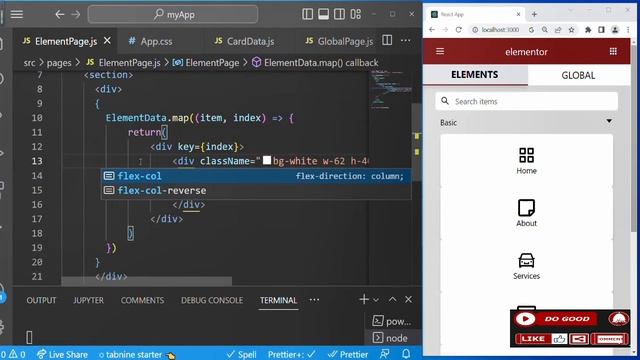Click Prettier+ status bar item
The image size is (640, 360).
point(291,354)
